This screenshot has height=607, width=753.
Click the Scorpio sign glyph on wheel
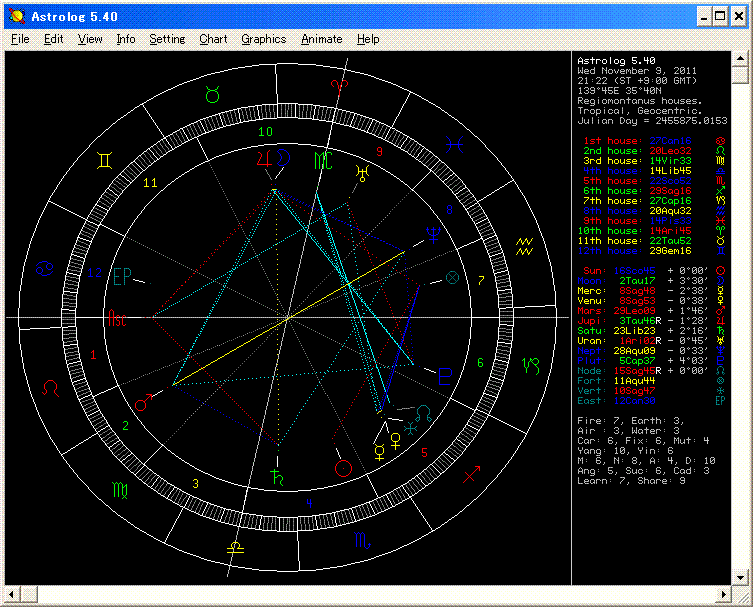coord(363,540)
